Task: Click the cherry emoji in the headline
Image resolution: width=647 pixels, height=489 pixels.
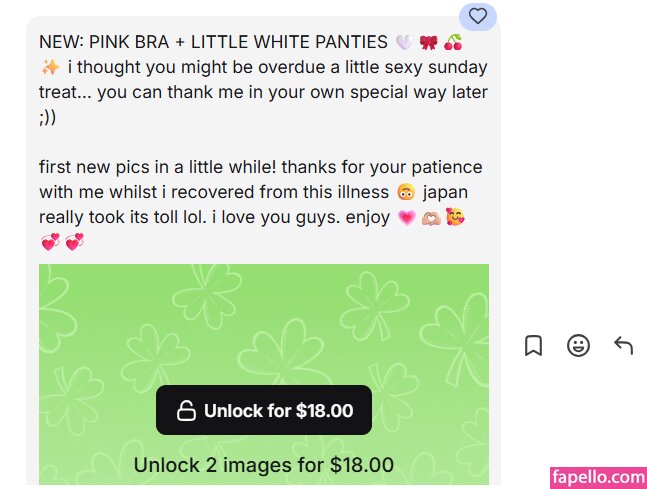Action: 453,42
